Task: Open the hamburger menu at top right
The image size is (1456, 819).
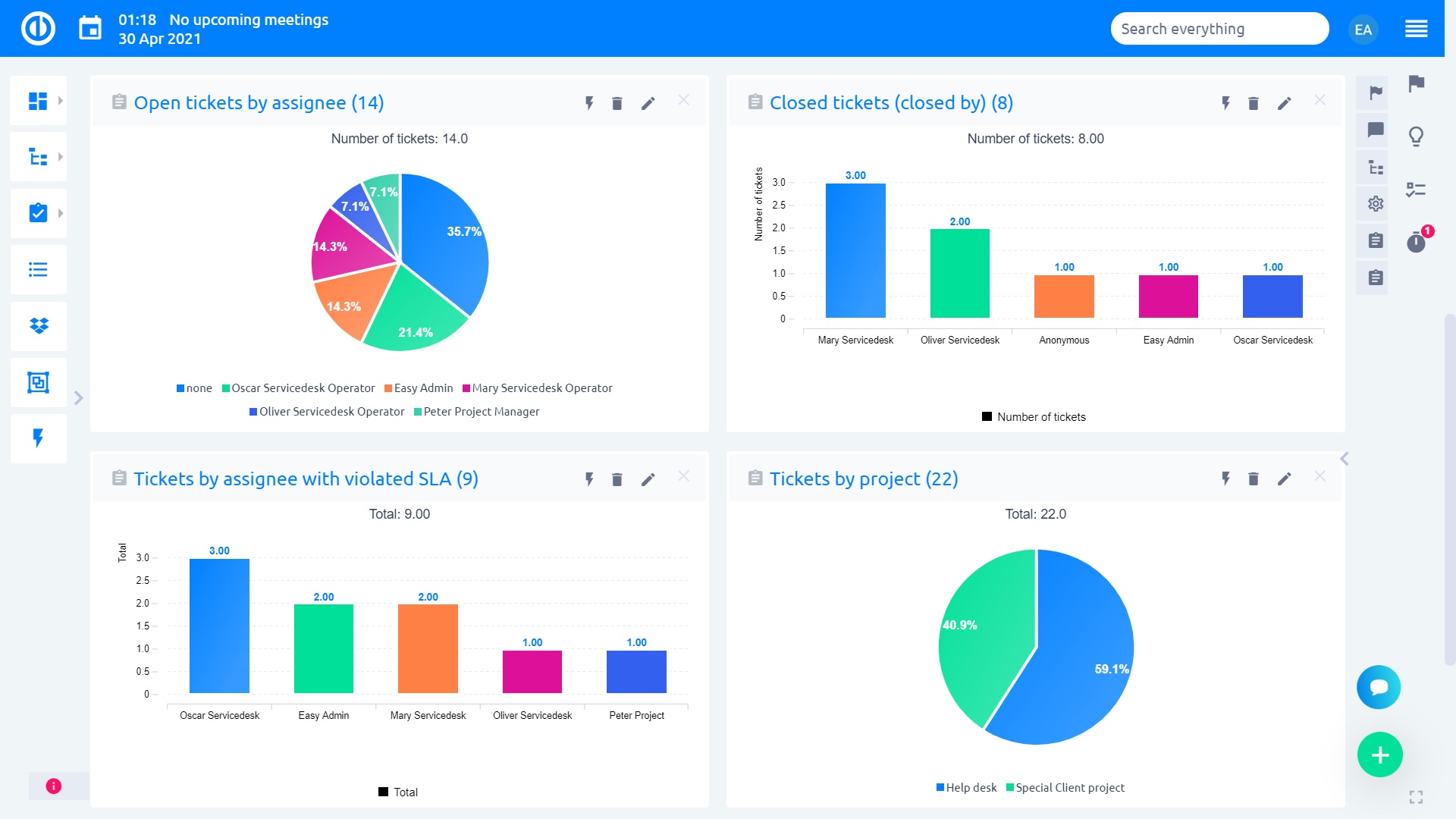Action: pos(1416,28)
